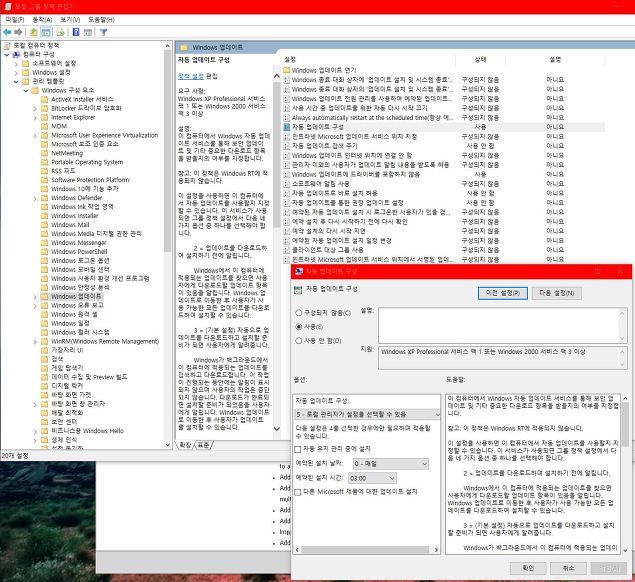Switch to the 표준 tab
635x582 pixels.
[204, 445]
